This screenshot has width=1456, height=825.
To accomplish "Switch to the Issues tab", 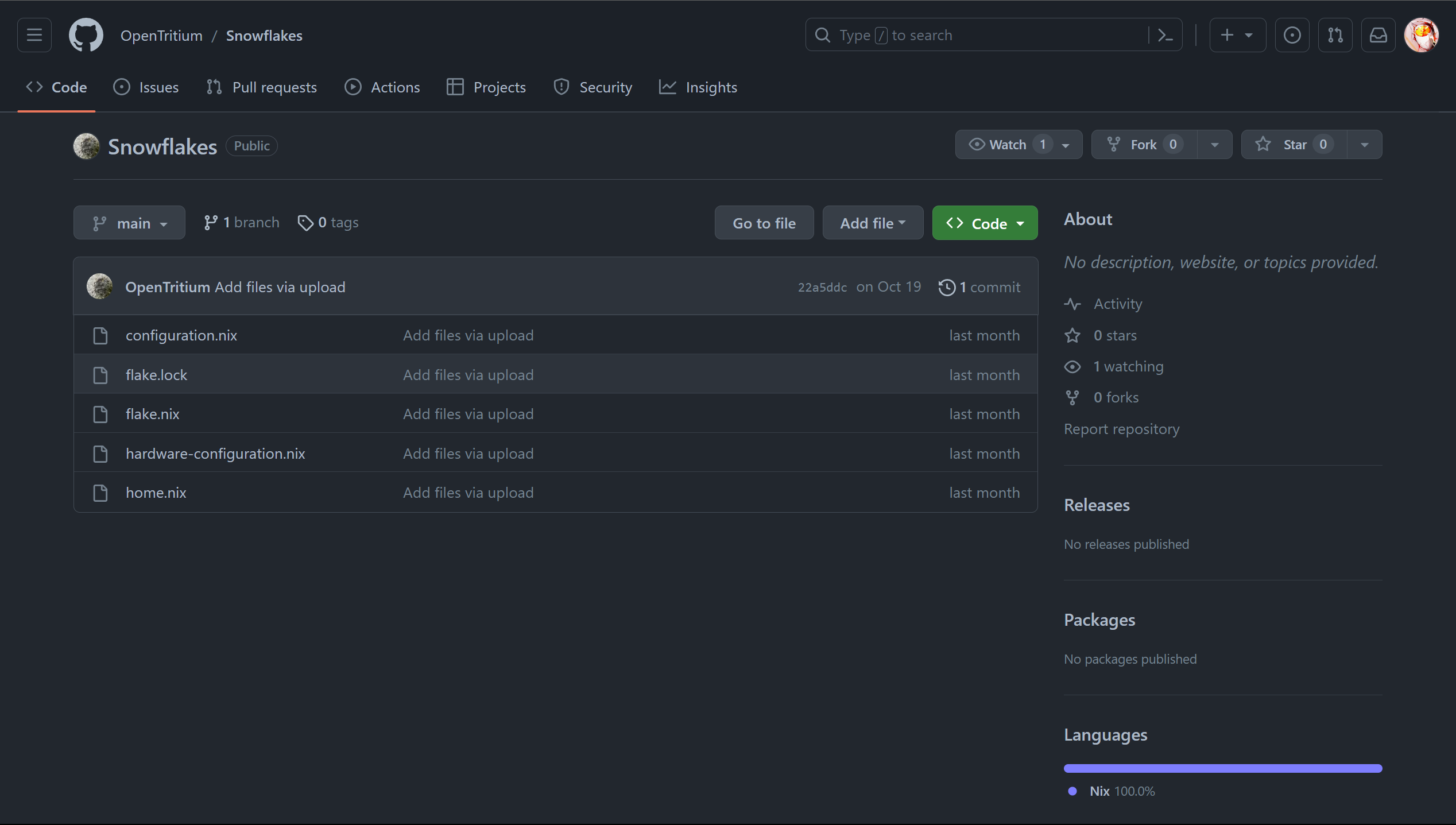I will [x=146, y=87].
